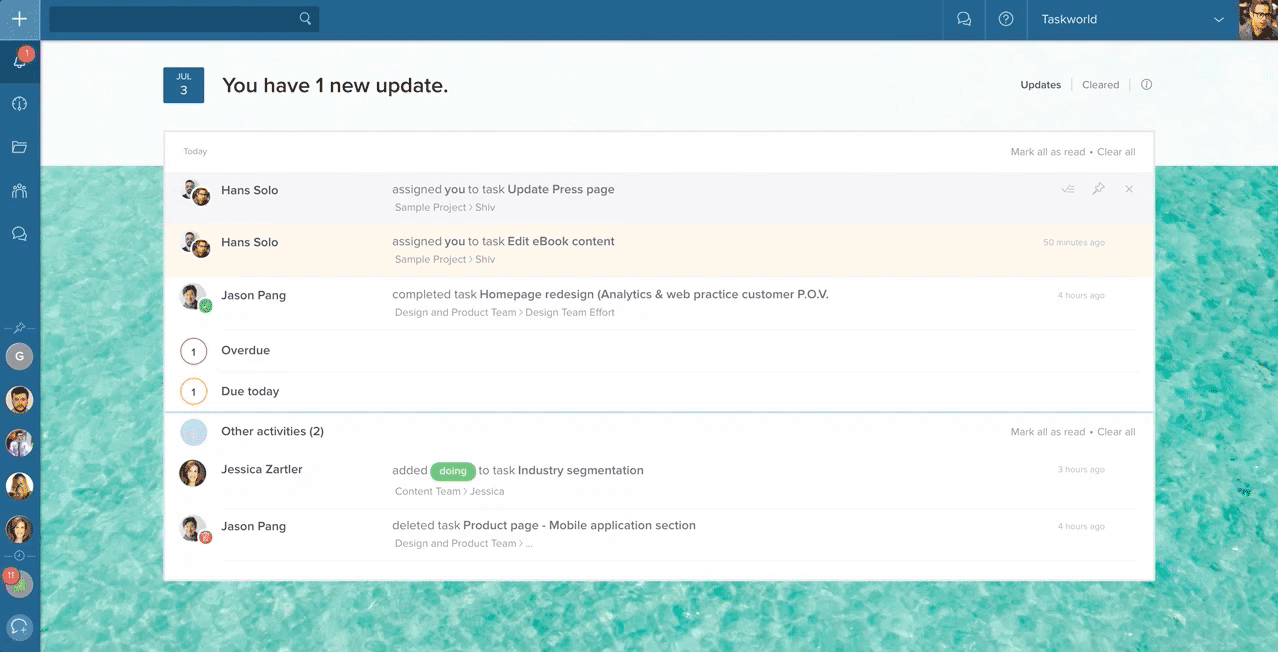Screen dimensions: 1278x652
Task: Click Sample Project breadcrumb under Update Press page
Action: pyautogui.click(x=431, y=207)
